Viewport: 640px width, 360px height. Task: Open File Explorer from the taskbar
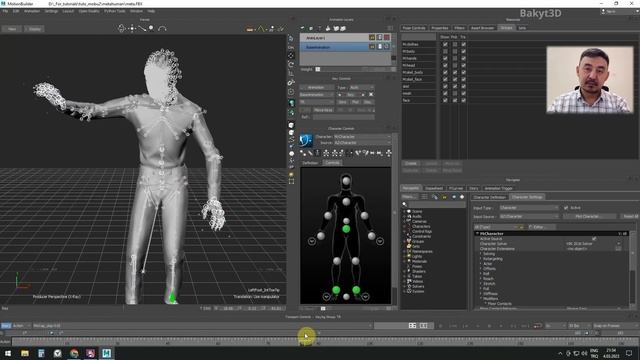(x=25, y=353)
